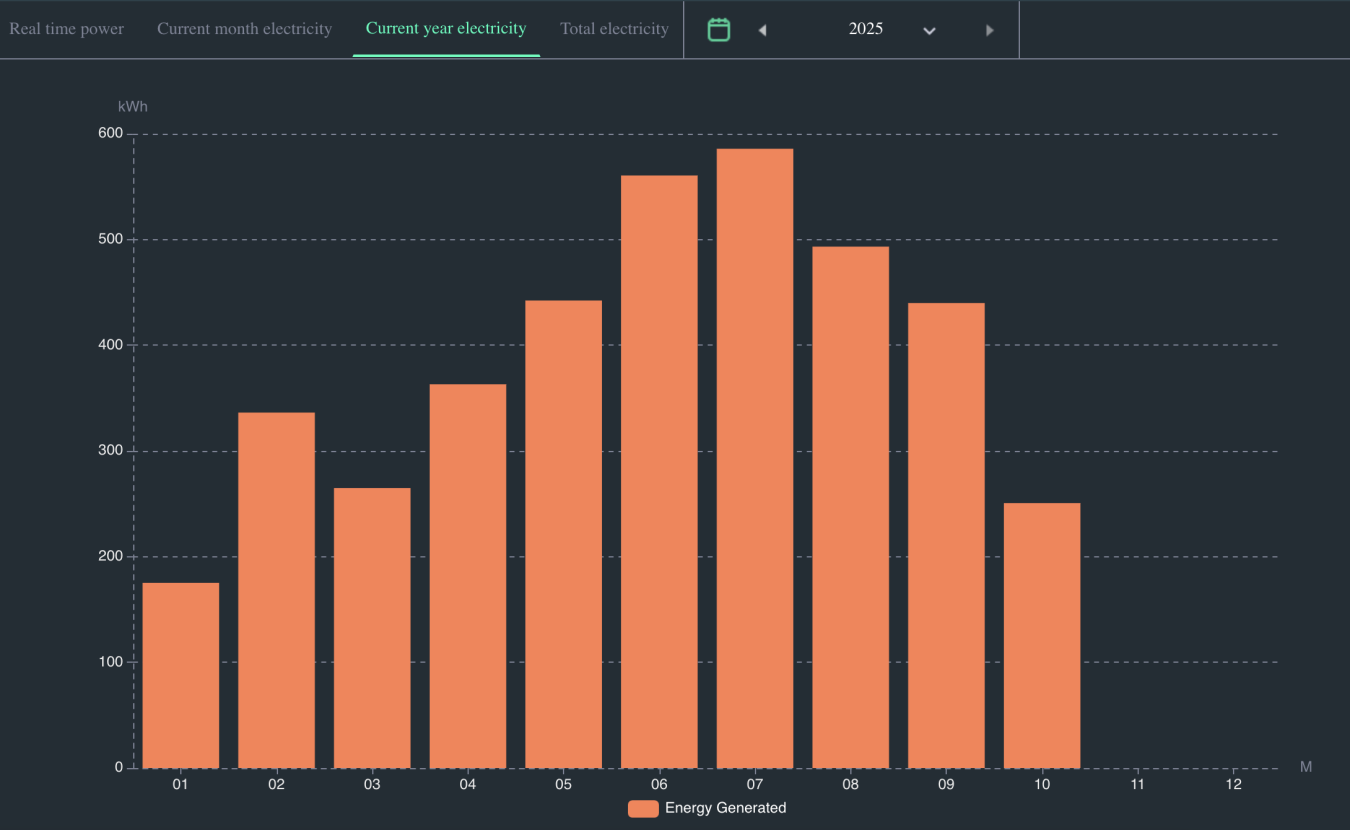The width and height of the screenshot is (1350, 830).
Task: Click the March (03) bar
Action: (x=372, y=627)
